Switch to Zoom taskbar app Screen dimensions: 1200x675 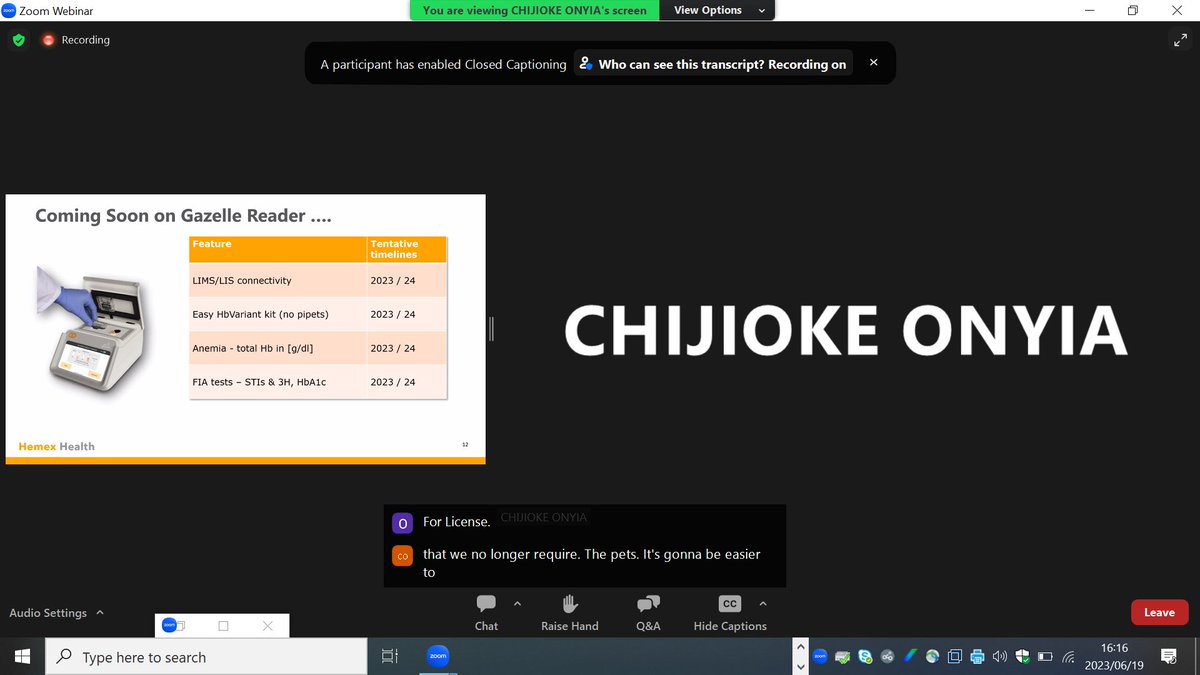click(437, 657)
